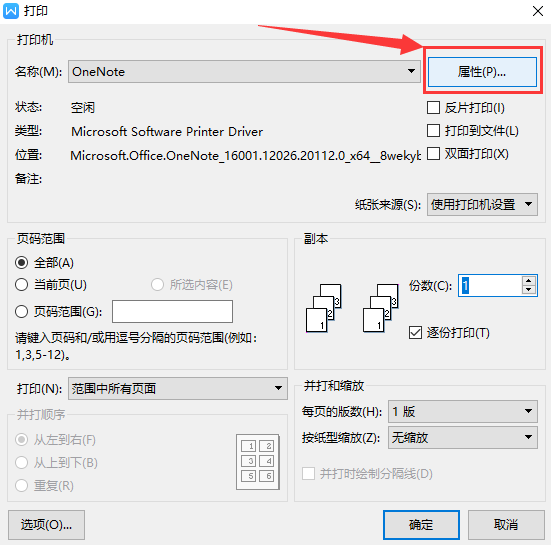This screenshot has width=551, height=545.
Task: Turn on 双面打印 duplex printing
Action: 433,154
